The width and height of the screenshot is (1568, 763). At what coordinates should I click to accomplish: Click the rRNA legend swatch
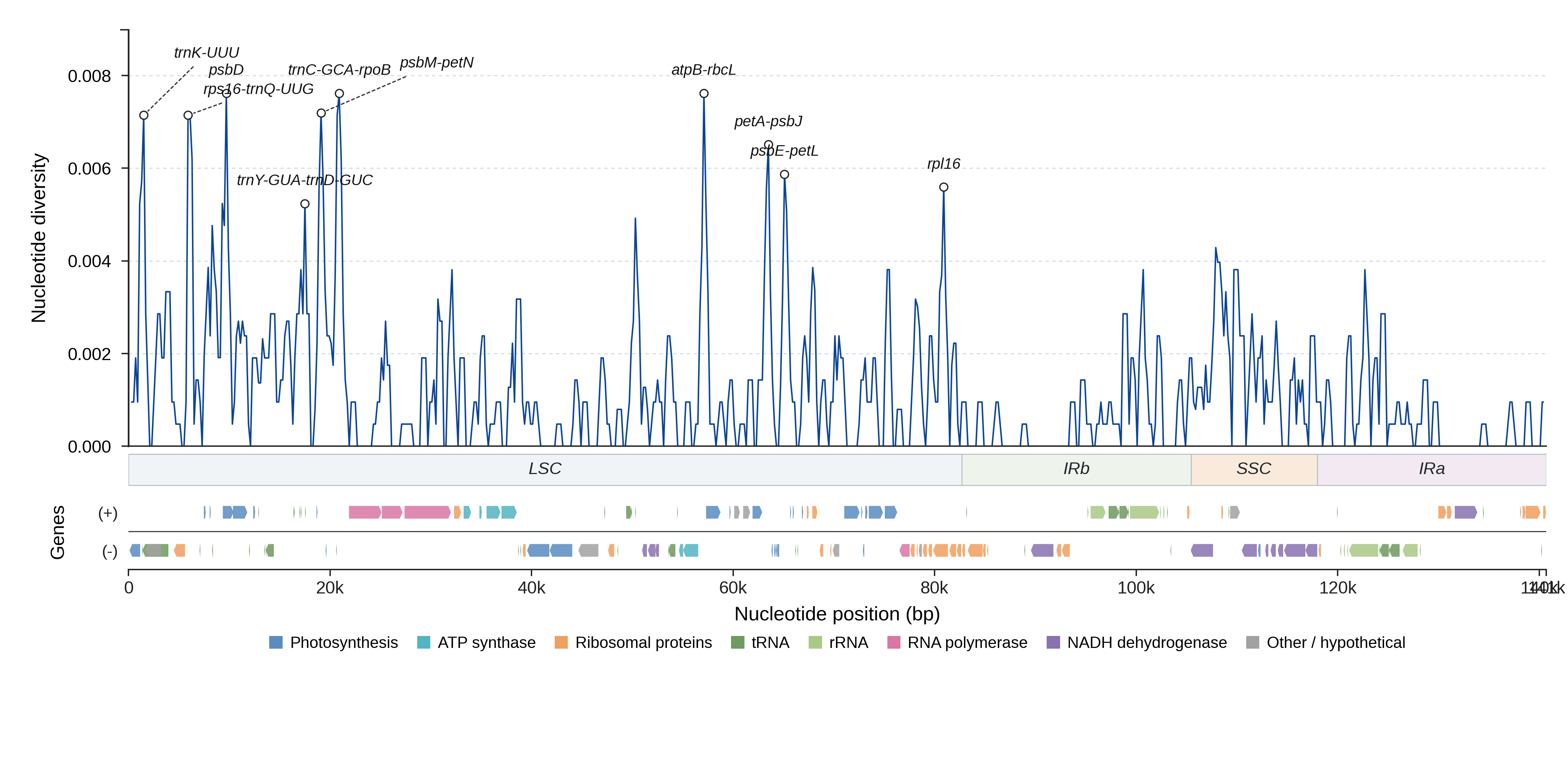click(815, 642)
